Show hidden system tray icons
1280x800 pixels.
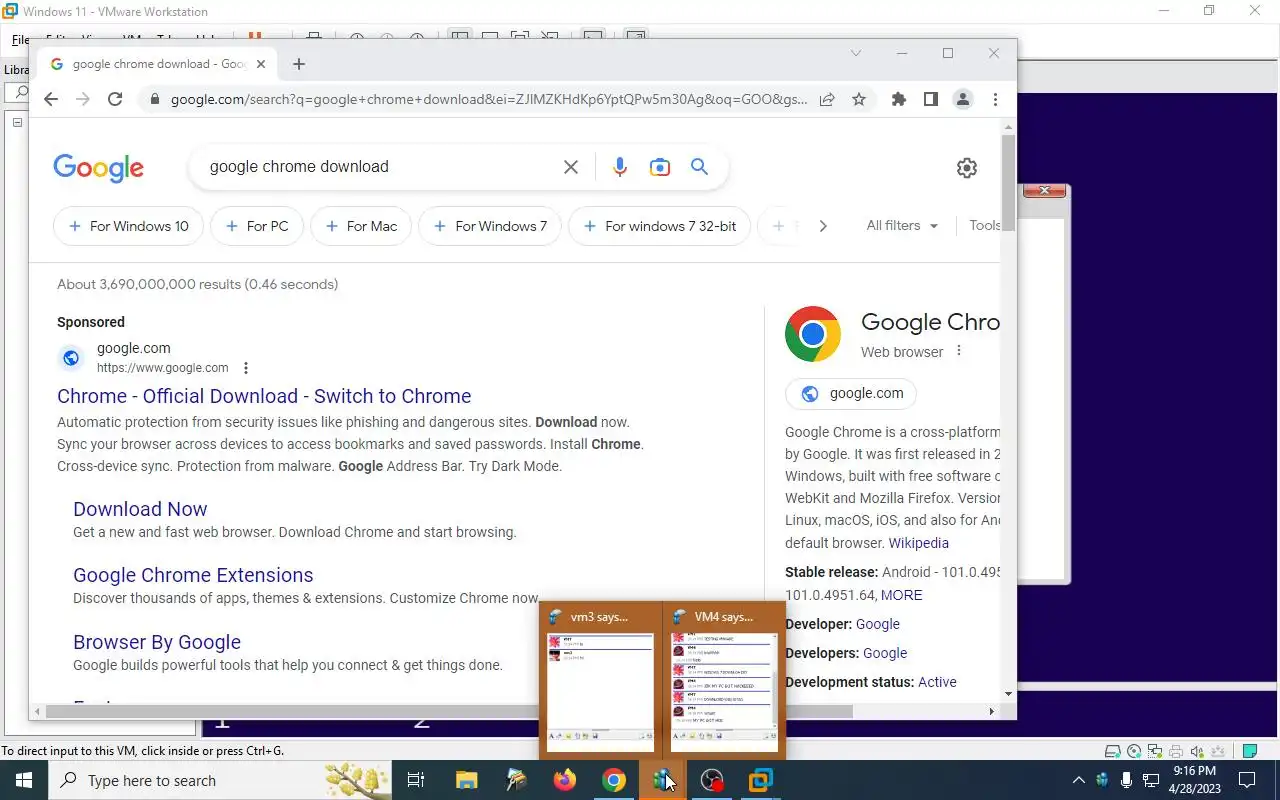tap(1078, 780)
